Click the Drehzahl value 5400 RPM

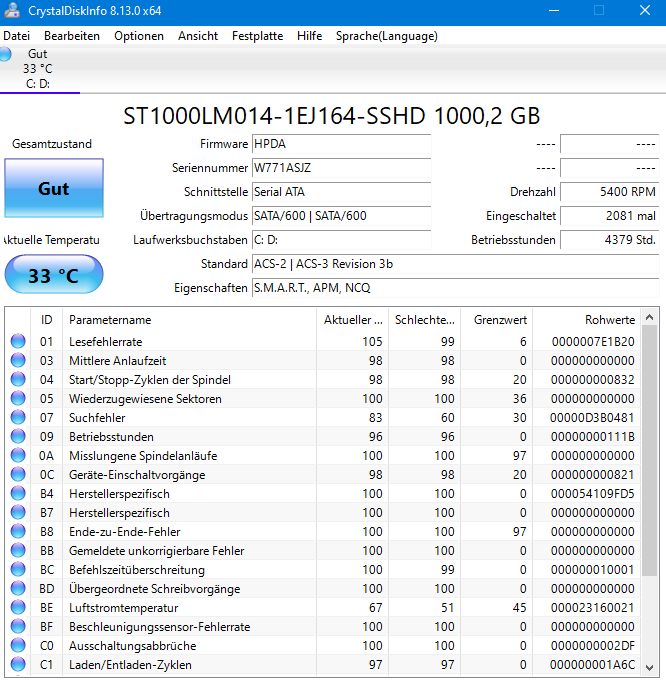tap(609, 192)
